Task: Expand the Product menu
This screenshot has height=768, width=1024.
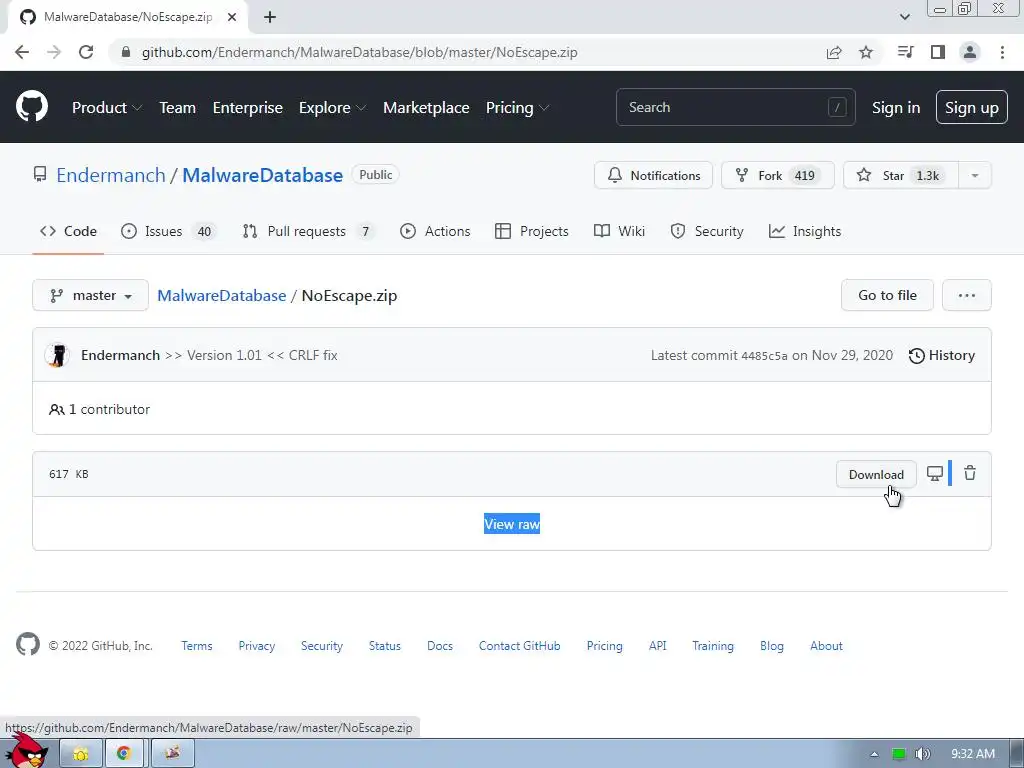Action: pyautogui.click(x=106, y=107)
